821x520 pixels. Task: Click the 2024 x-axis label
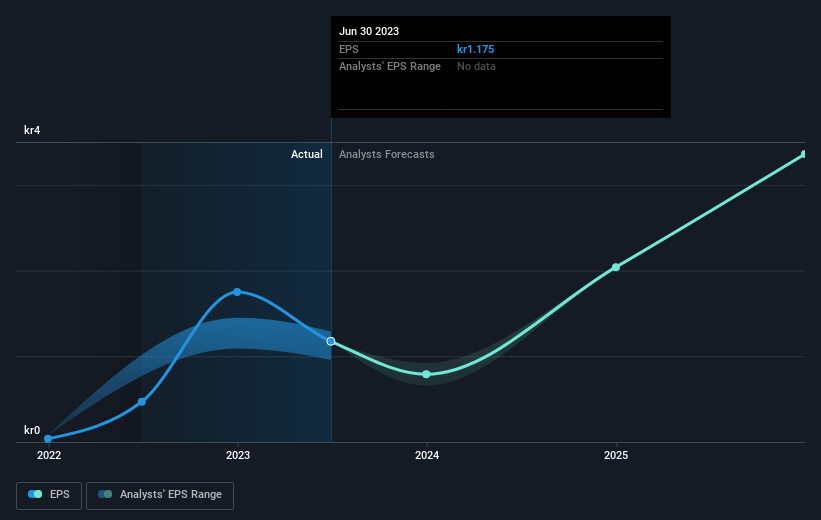pyautogui.click(x=427, y=455)
